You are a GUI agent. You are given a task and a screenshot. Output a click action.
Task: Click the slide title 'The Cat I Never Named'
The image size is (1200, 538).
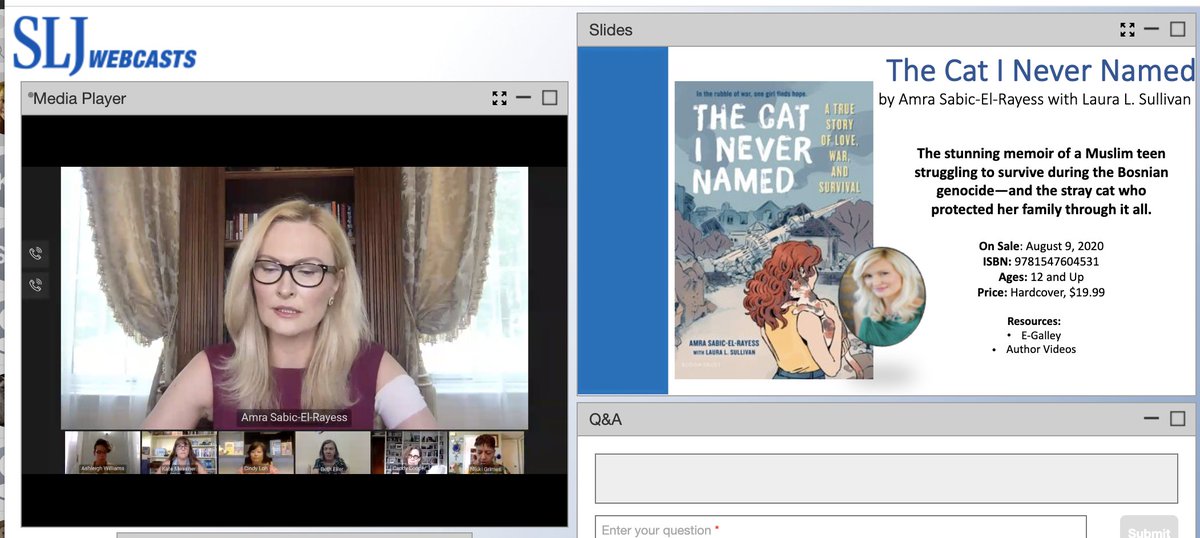(1040, 70)
